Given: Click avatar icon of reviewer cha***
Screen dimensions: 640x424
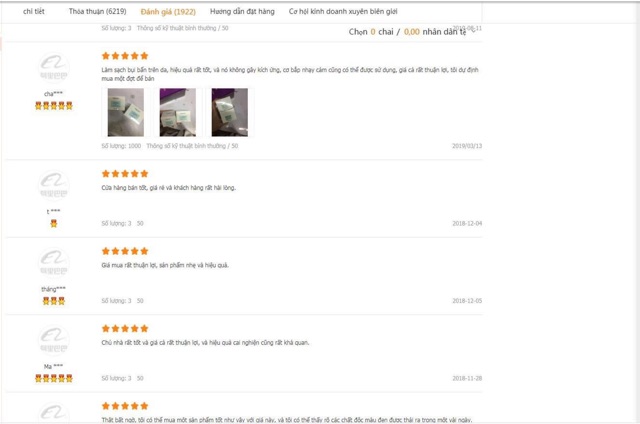Looking at the screenshot, I should coord(53,67).
